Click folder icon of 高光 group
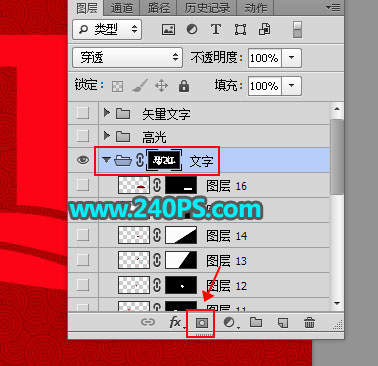The height and width of the screenshot is (366, 378). point(123,136)
